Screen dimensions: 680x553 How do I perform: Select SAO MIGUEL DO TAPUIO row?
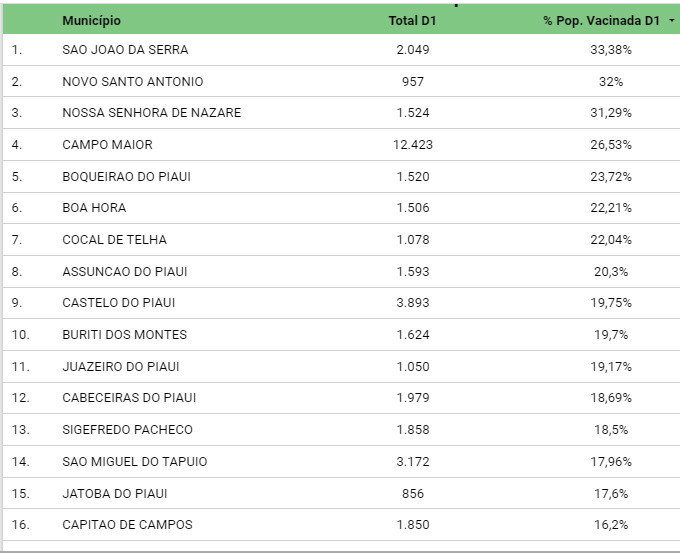click(341, 461)
